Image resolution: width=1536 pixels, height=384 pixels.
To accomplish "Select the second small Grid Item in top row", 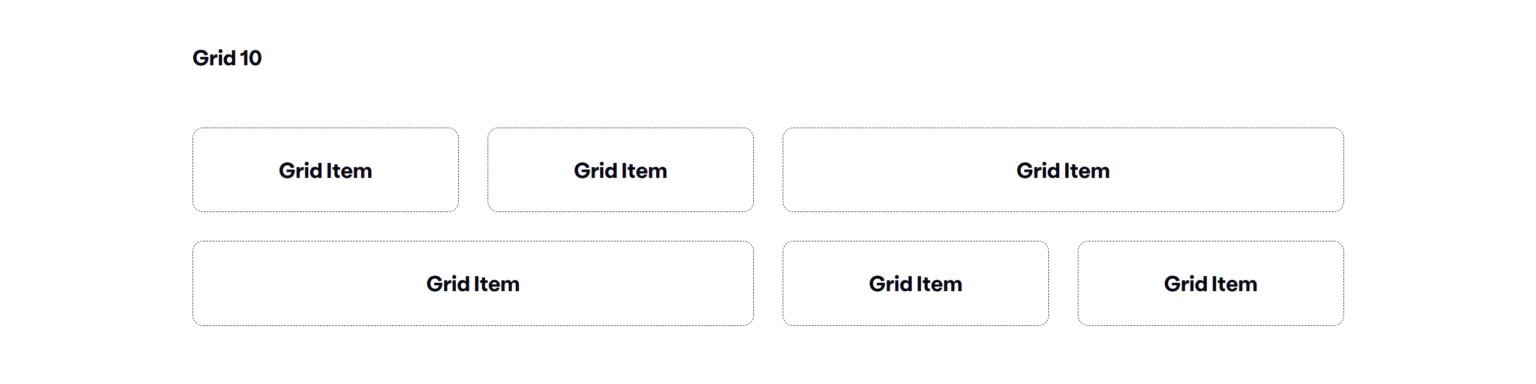I will tap(620, 170).
